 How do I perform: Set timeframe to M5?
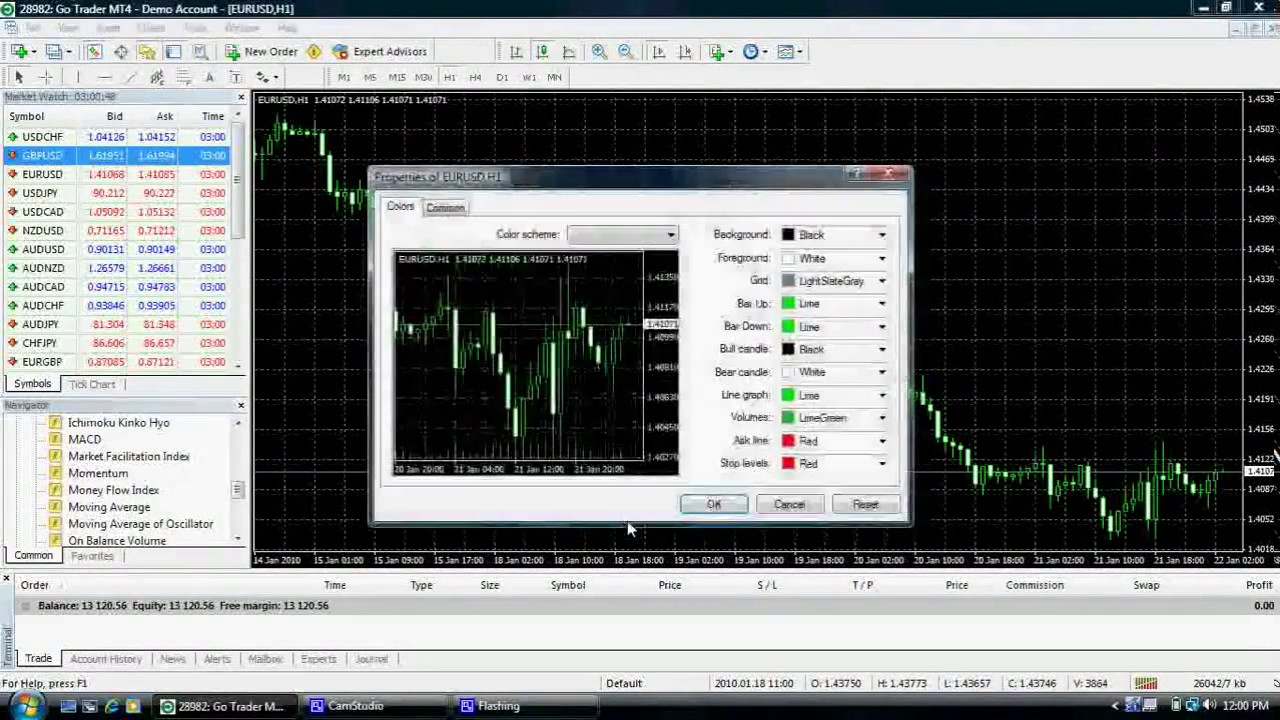pos(370,77)
